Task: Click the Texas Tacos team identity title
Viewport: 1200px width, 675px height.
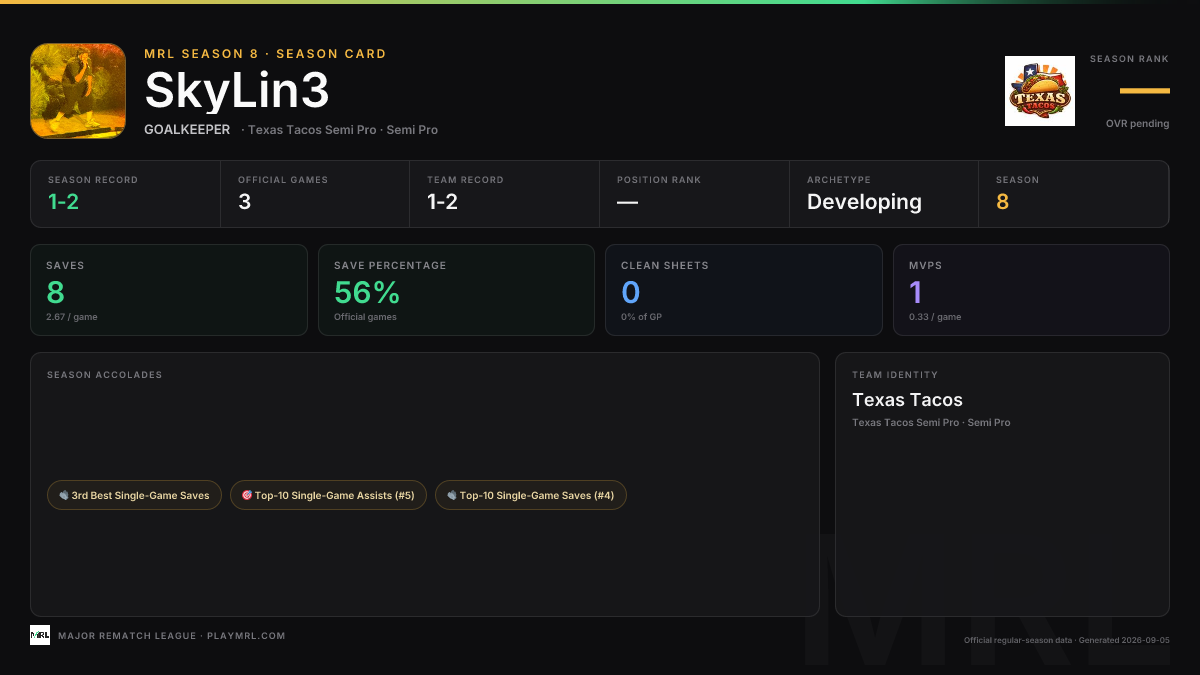Action: pos(907,400)
